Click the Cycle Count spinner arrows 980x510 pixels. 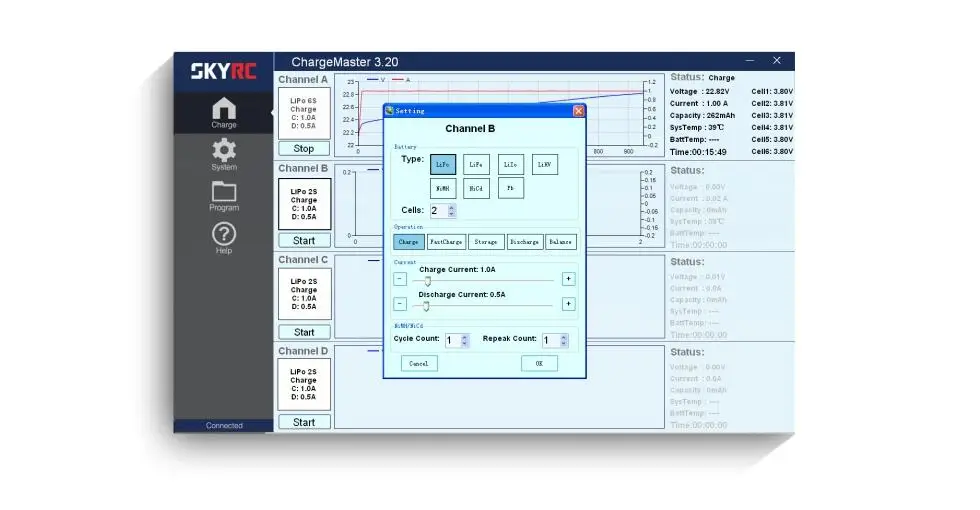coord(464,341)
